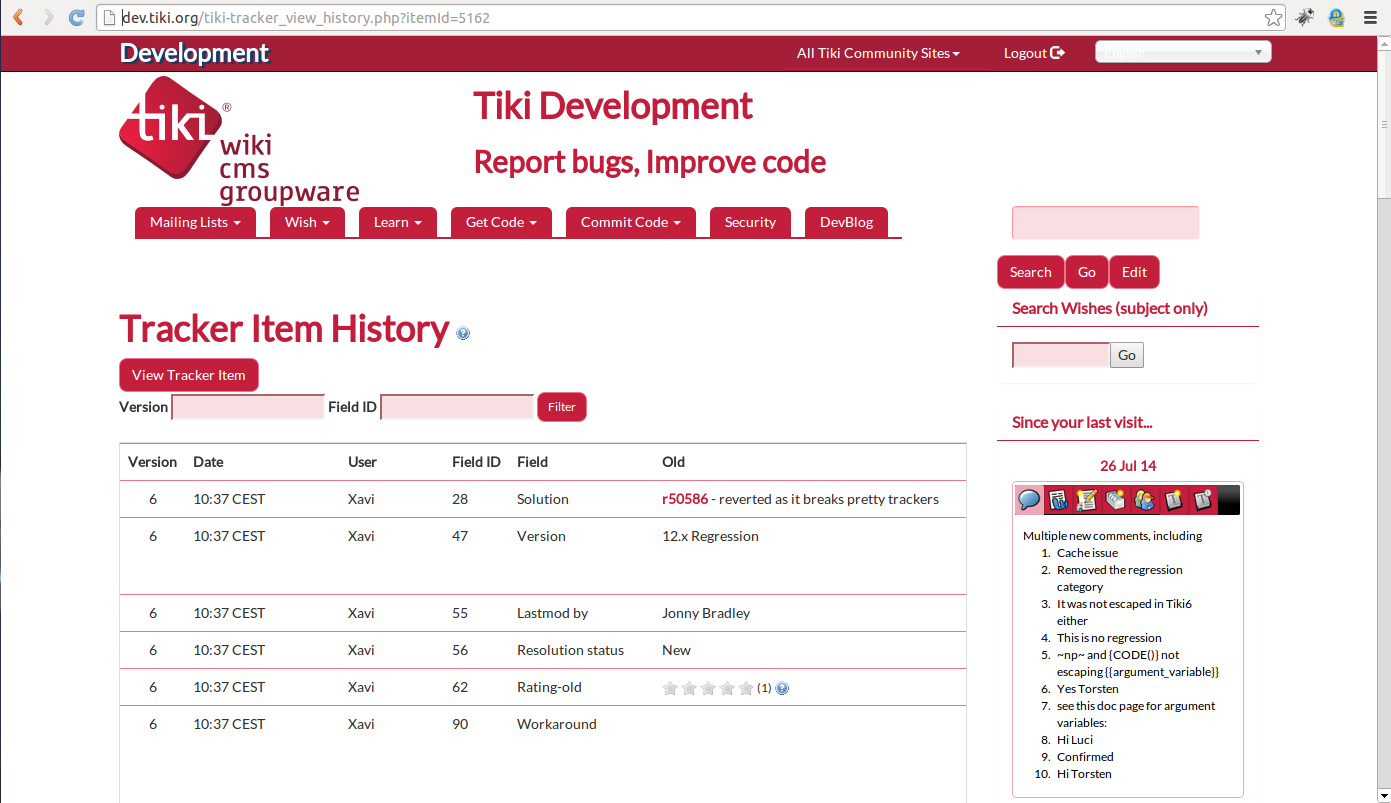The width and height of the screenshot is (1391, 803).
Task: Open the blue padlock extension icon
Action: pyautogui.click(x=1336, y=17)
